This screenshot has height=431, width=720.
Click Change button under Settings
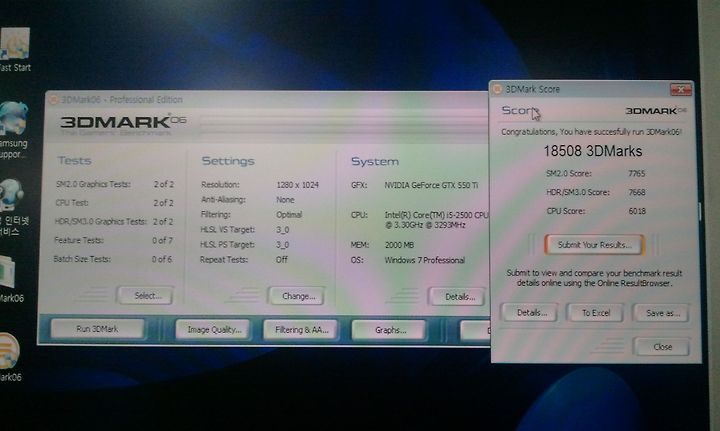297,296
